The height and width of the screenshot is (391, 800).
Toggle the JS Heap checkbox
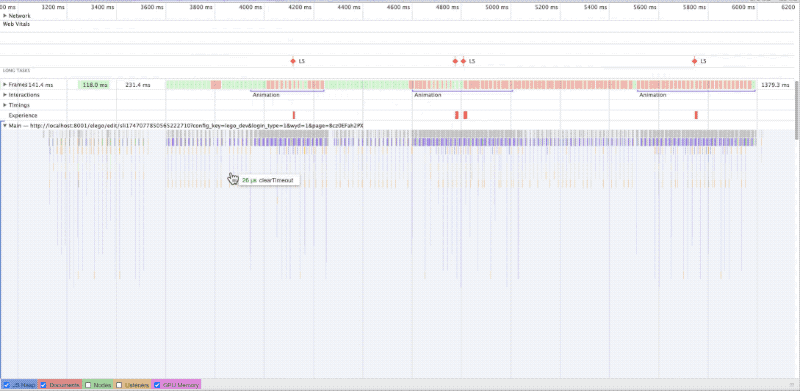(x=7, y=385)
